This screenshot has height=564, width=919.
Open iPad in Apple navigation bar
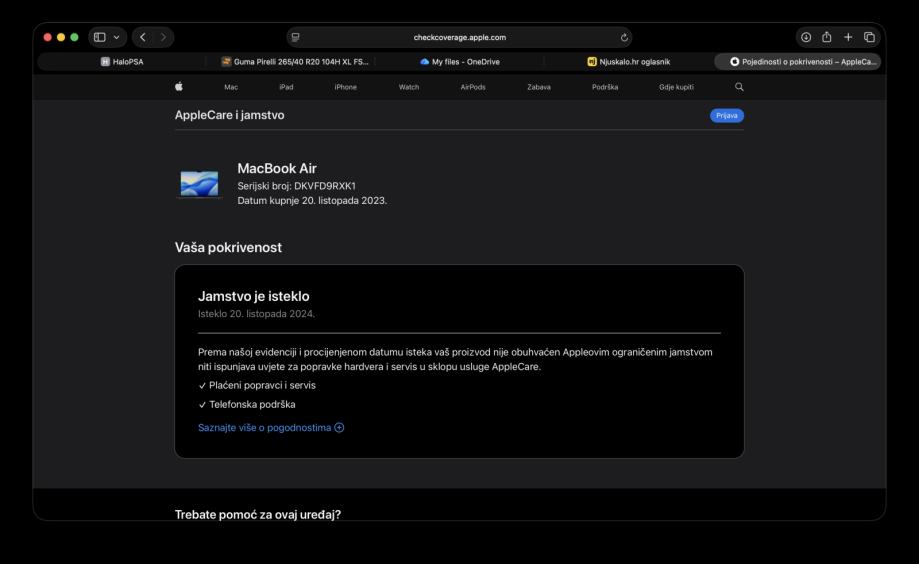click(286, 87)
